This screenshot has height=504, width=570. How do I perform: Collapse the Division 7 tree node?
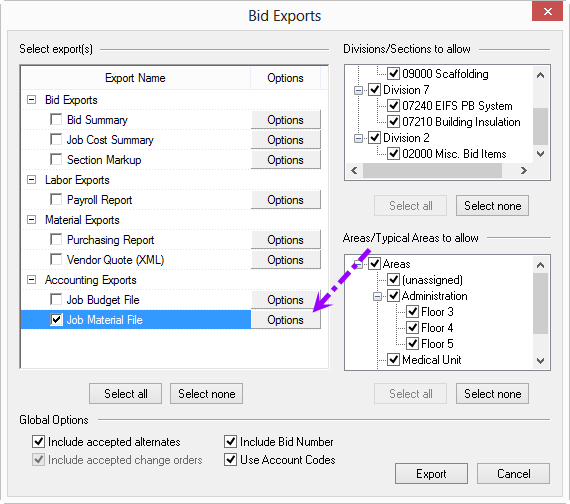(x=358, y=90)
